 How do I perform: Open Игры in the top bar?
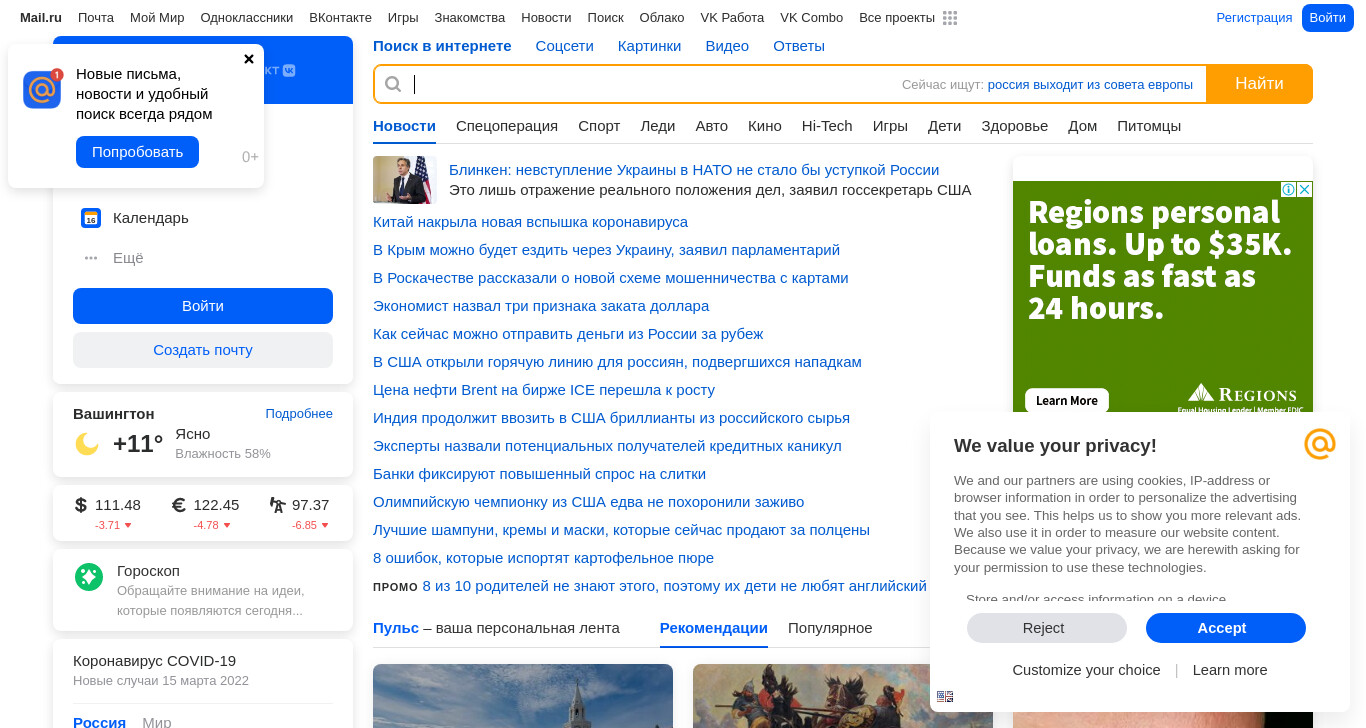(x=403, y=18)
